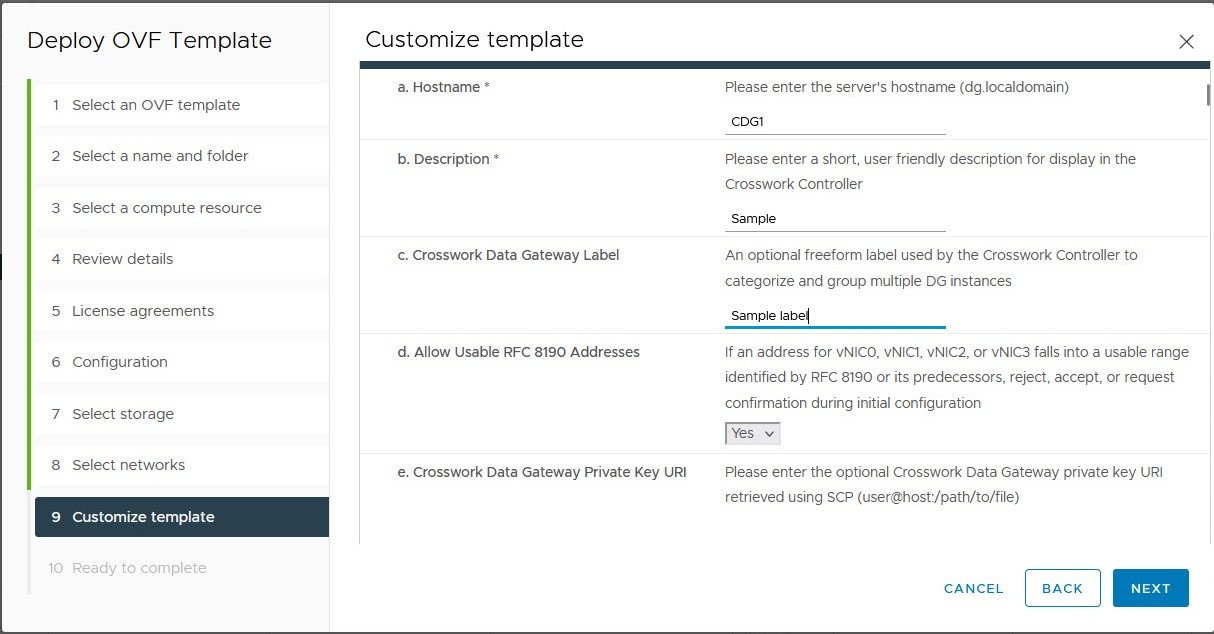This screenshot has height=634, width=1214.
Task: Jump to the 'License agreements' step
Action: tap(143, 310)
